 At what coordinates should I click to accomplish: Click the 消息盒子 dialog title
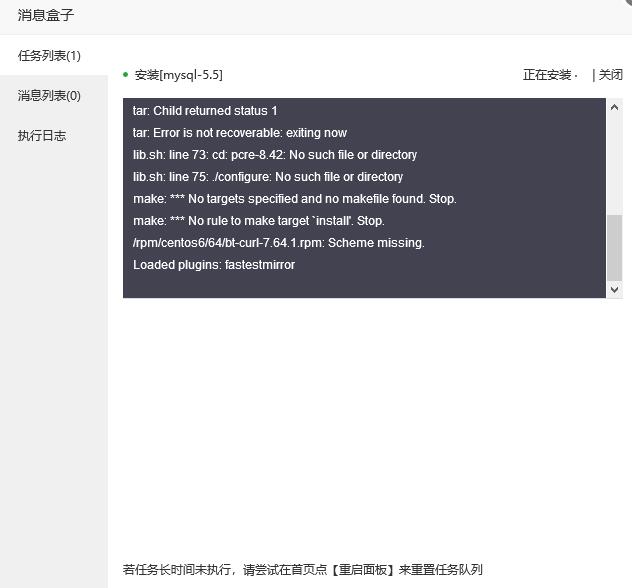tap(46, 15)
